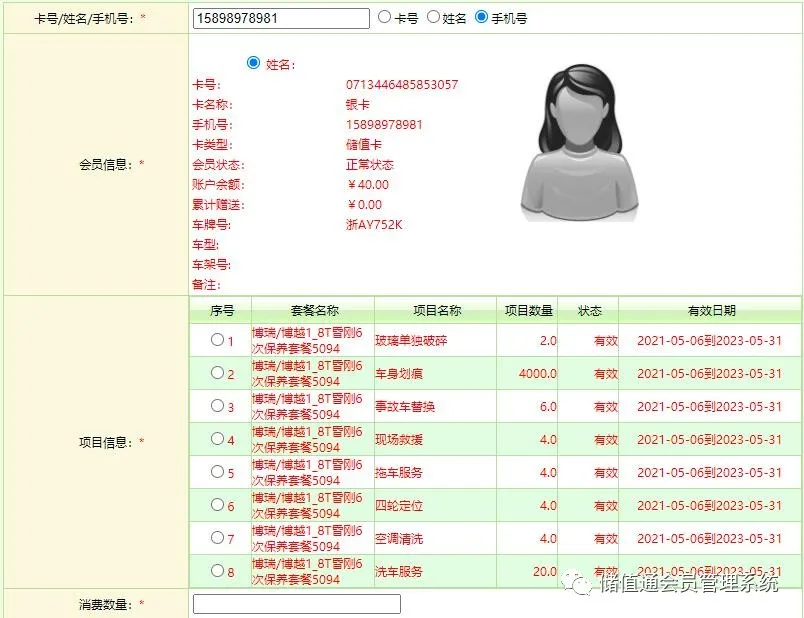The height and width of the screenshot is (618, 804).
Task: Click the 有效日期 column header
Action: 709,310
